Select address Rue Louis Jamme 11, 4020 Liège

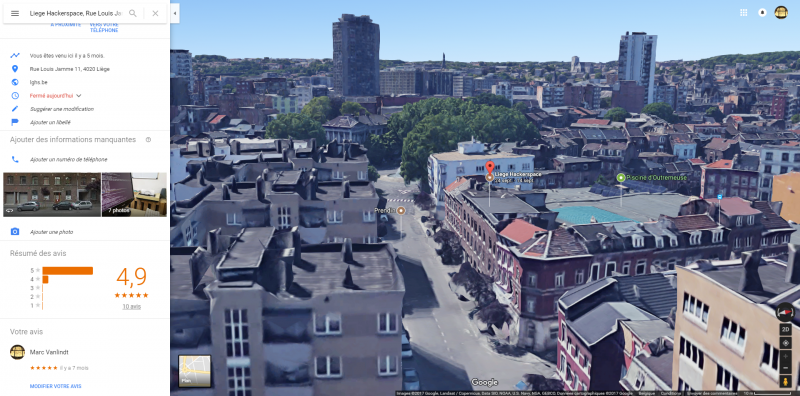[69, 69]
